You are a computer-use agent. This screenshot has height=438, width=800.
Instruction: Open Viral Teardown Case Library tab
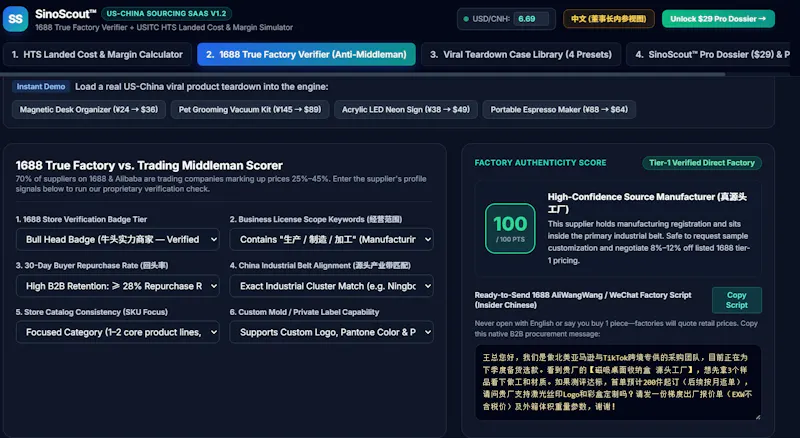pyautogui.click(x=520, y=55)
